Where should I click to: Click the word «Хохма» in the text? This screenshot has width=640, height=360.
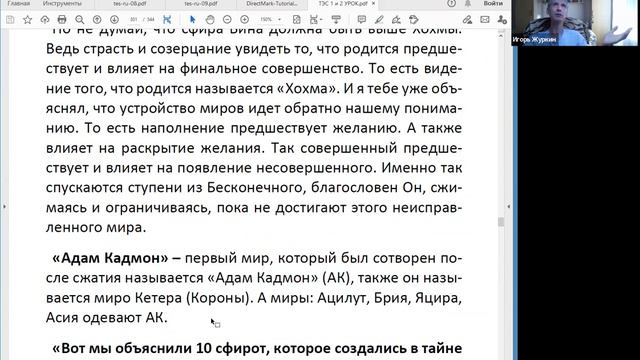click(308, 89)
